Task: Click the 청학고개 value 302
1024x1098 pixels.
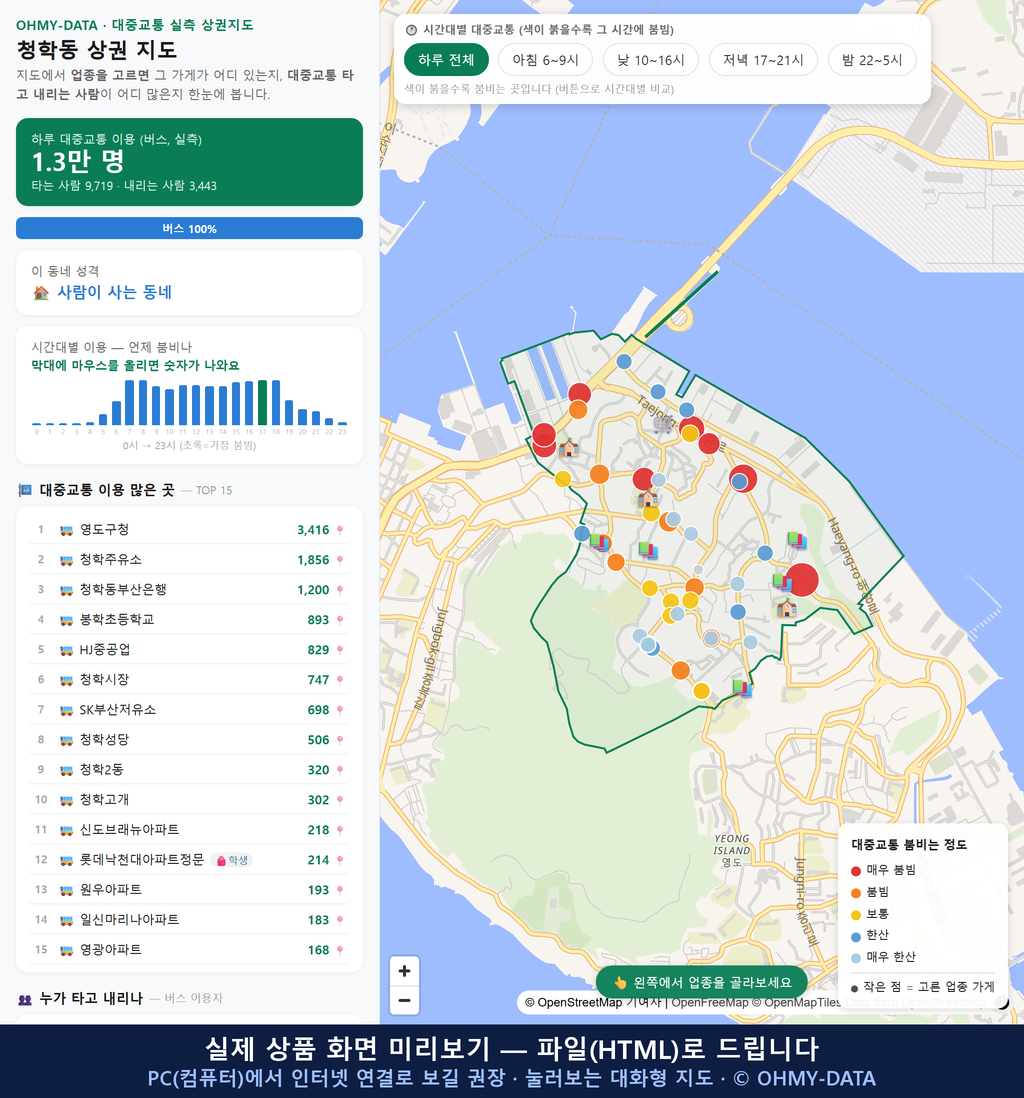Action: coord(318,800)
